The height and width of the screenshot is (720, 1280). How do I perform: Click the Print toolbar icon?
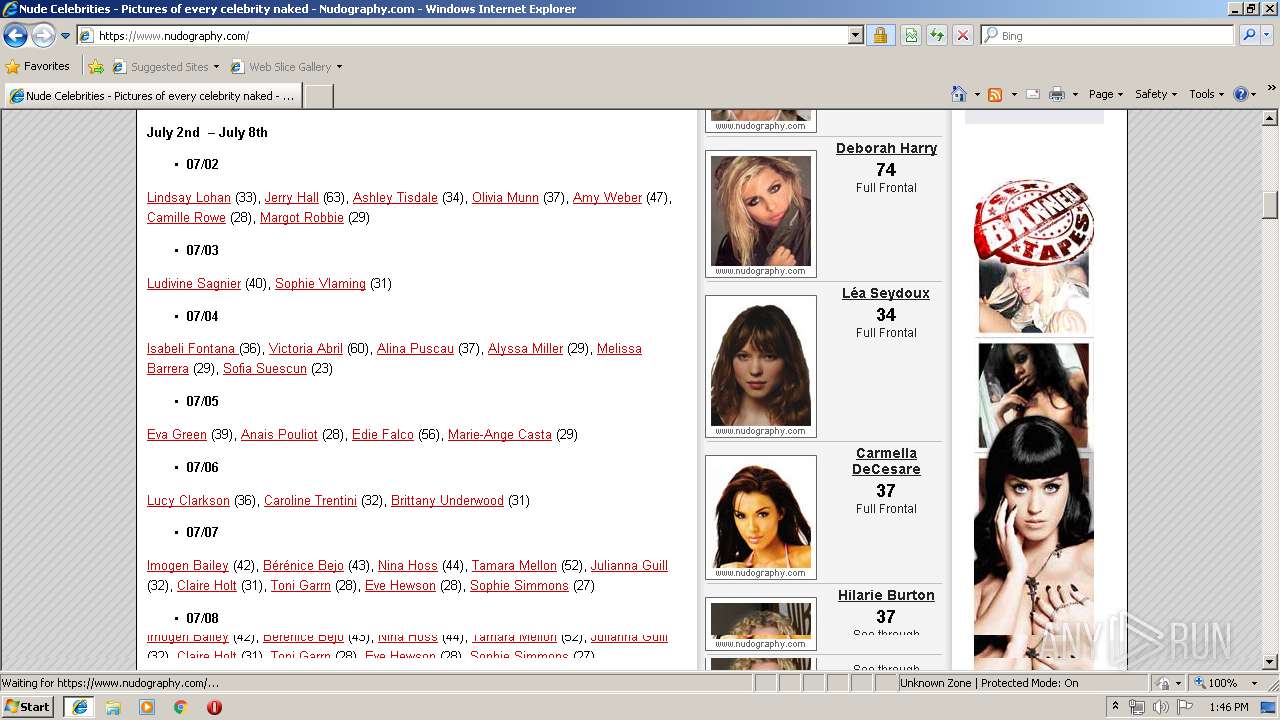point(1057,94)
